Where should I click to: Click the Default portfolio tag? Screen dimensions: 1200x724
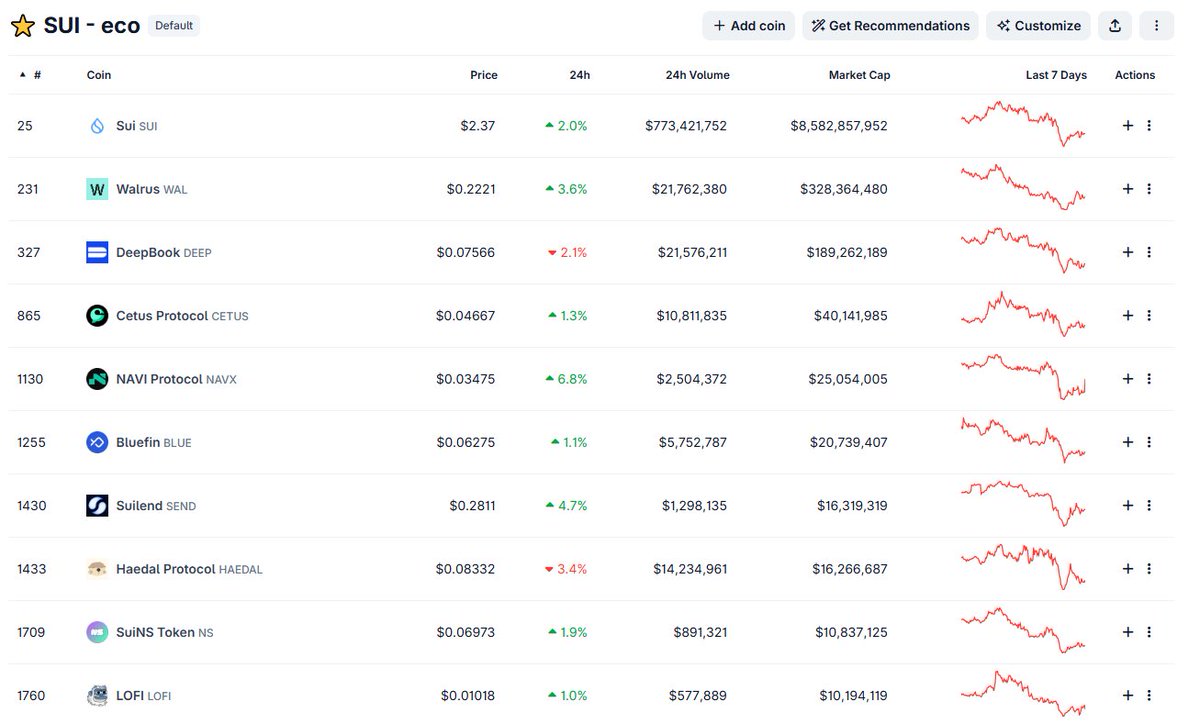[x=174, y=26]
